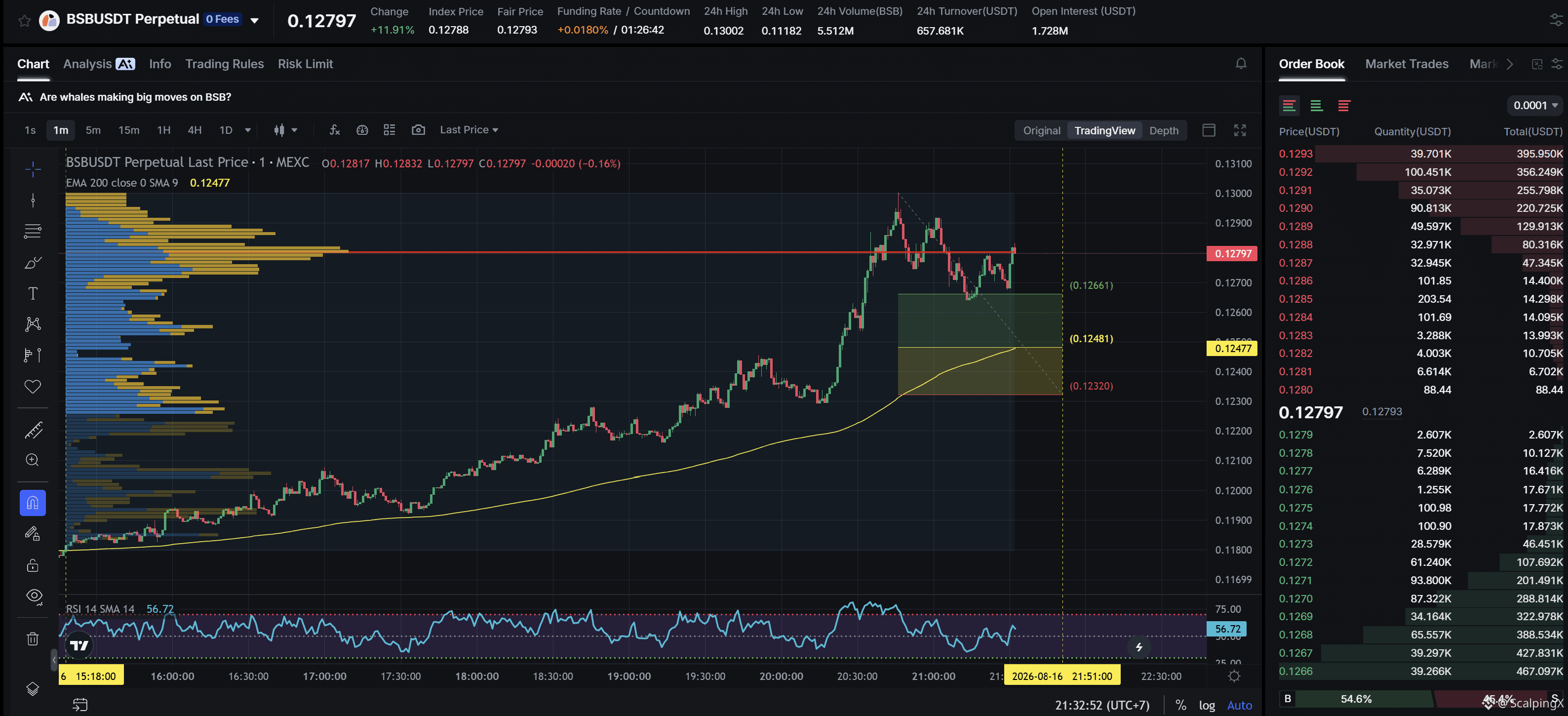Open price alert bell icon

(x=1241, y=64)
